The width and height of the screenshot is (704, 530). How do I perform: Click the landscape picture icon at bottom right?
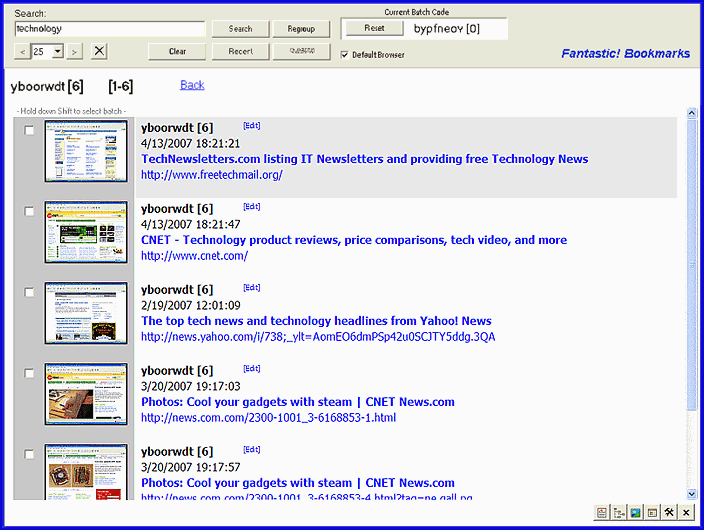[x=634, y=513]
